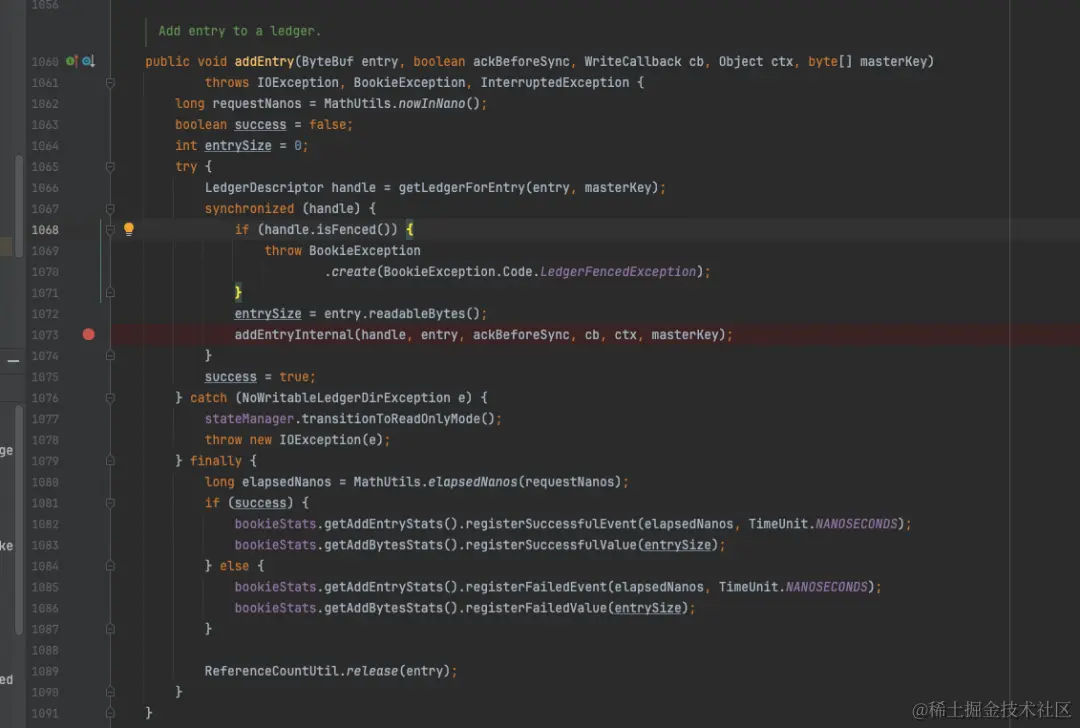The width and height of the screenshot is (1080, 728).
Task: Click the overridden-method gutter icon on line 1060
Action: [88, 61]
